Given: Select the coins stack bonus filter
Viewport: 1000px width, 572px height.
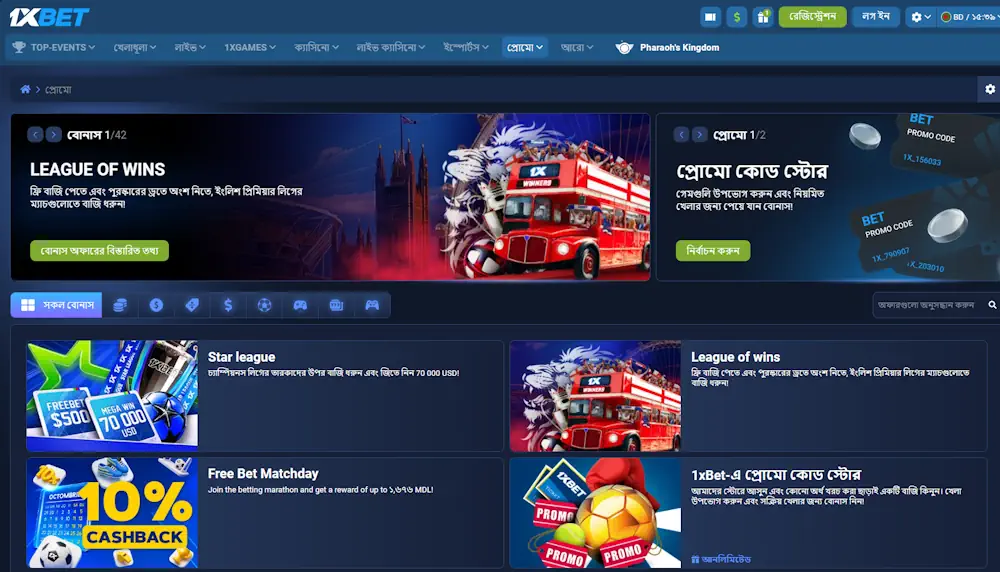Looking at the screenshot, I should (120, 305).
